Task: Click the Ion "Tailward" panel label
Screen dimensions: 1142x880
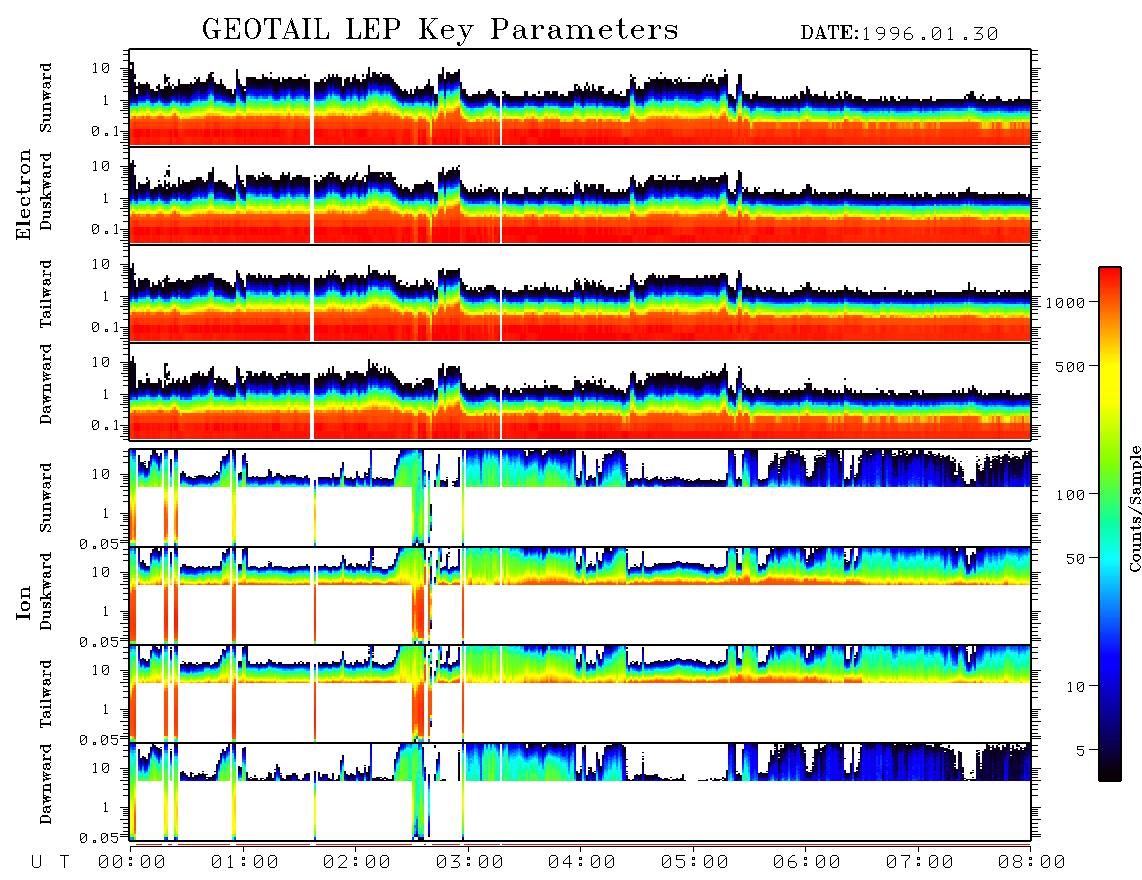Action: click(x=46, y=694)
